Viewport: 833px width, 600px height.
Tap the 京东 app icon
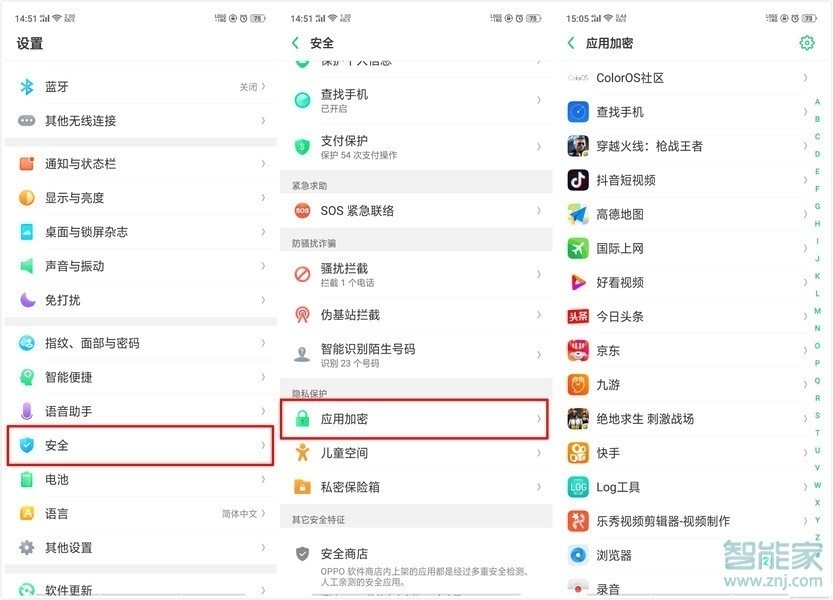tap(577, 350)
